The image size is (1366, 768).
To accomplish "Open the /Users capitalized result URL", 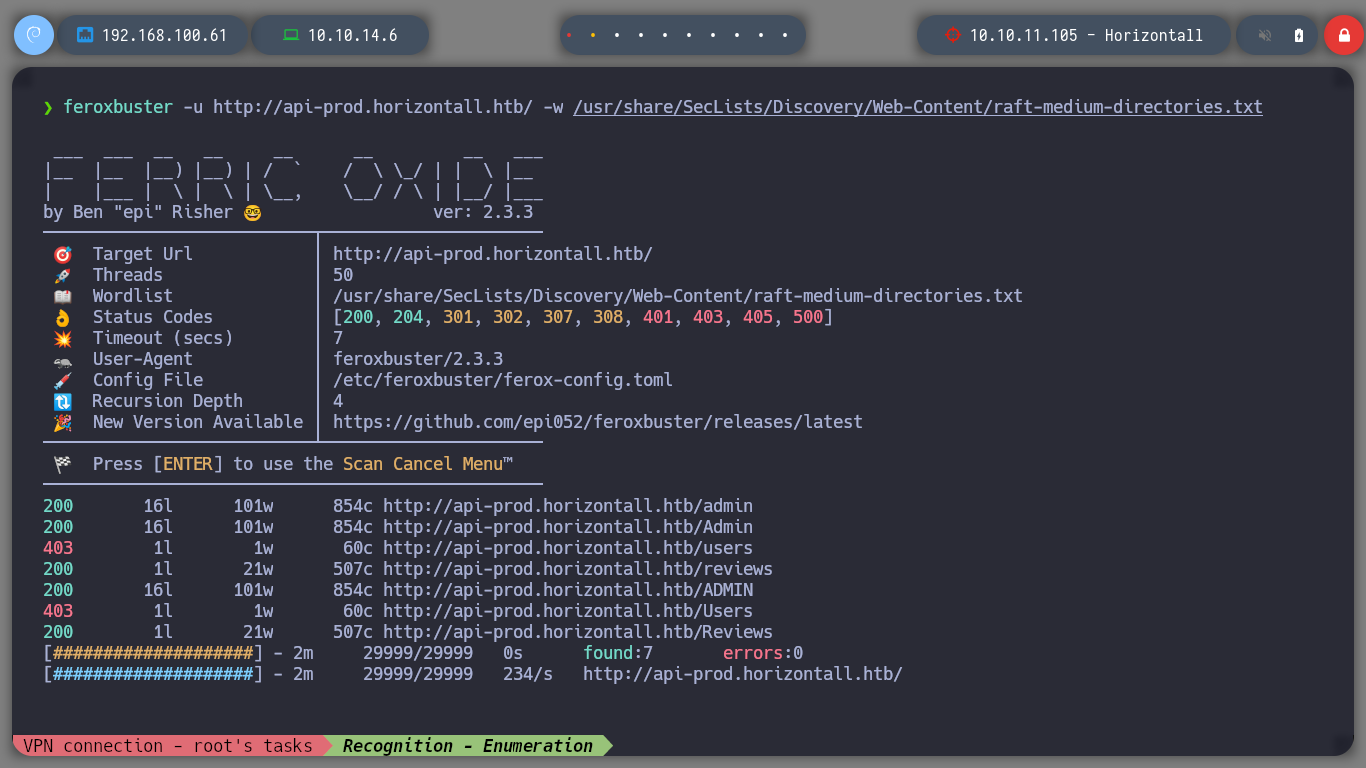I will click(568, 611).
